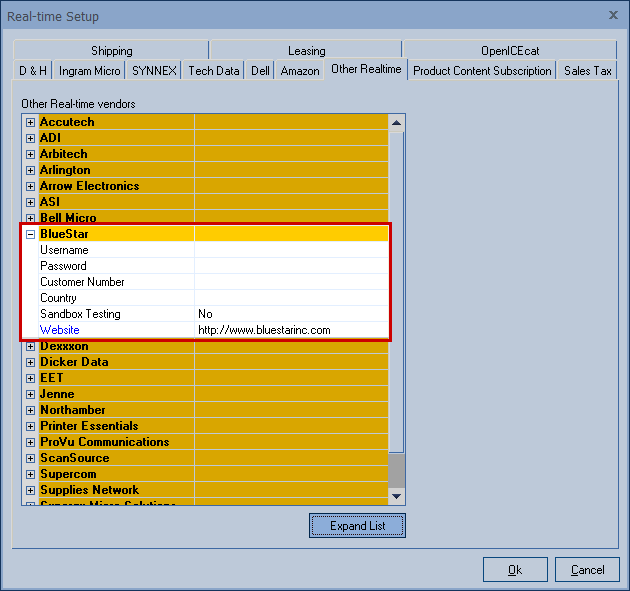The width and height of the screenshot is (630, 591).
Task: Switch to the Ingram Micro tab
Action: 89,71
